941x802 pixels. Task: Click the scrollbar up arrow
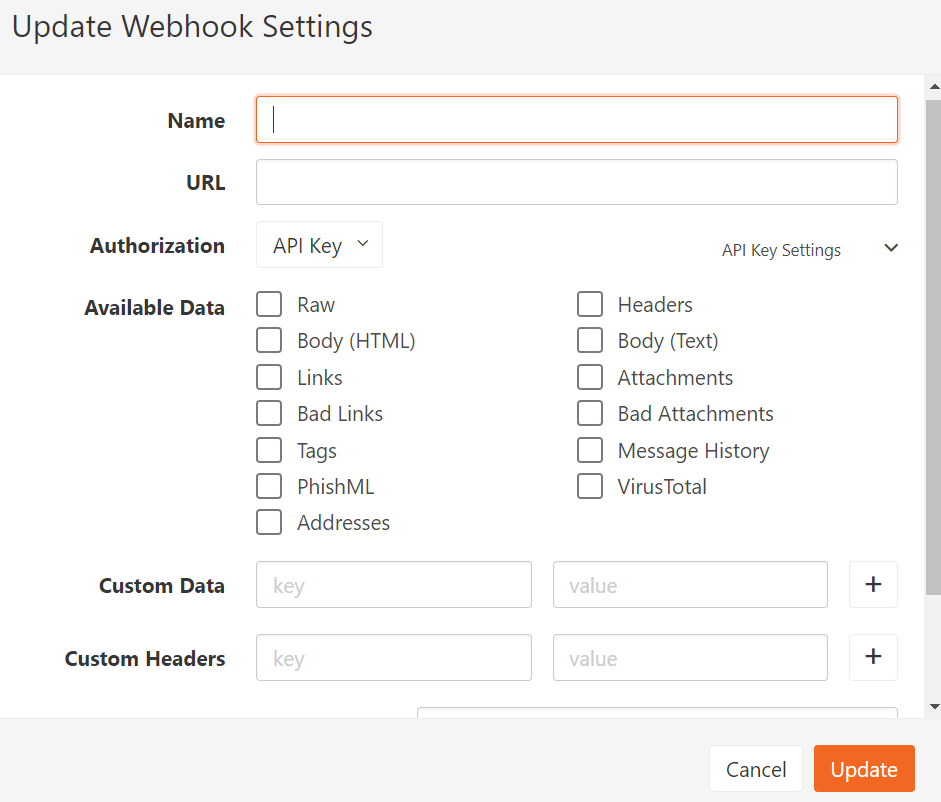point(932,86)
